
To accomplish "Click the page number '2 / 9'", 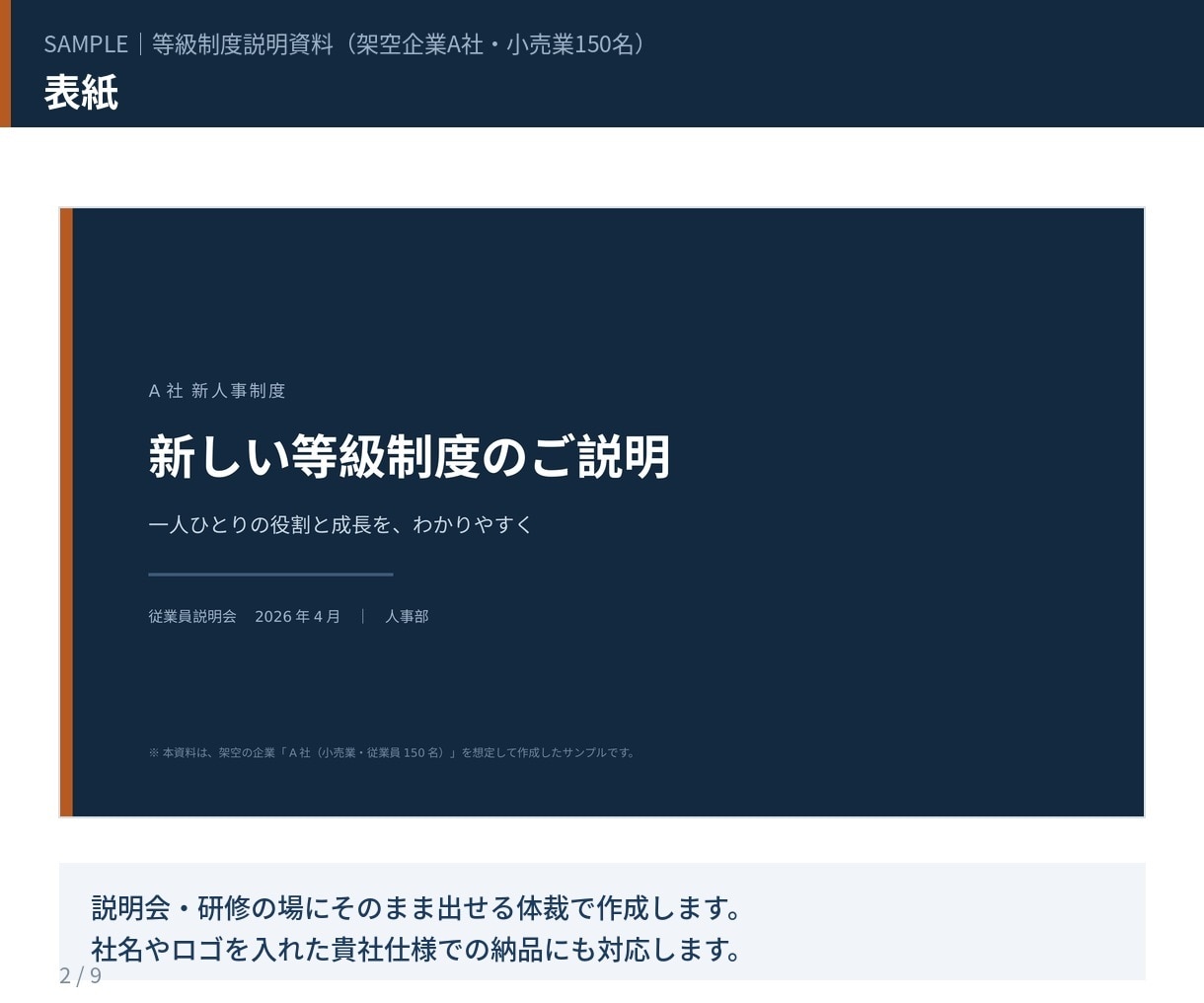I will [81, 975].
